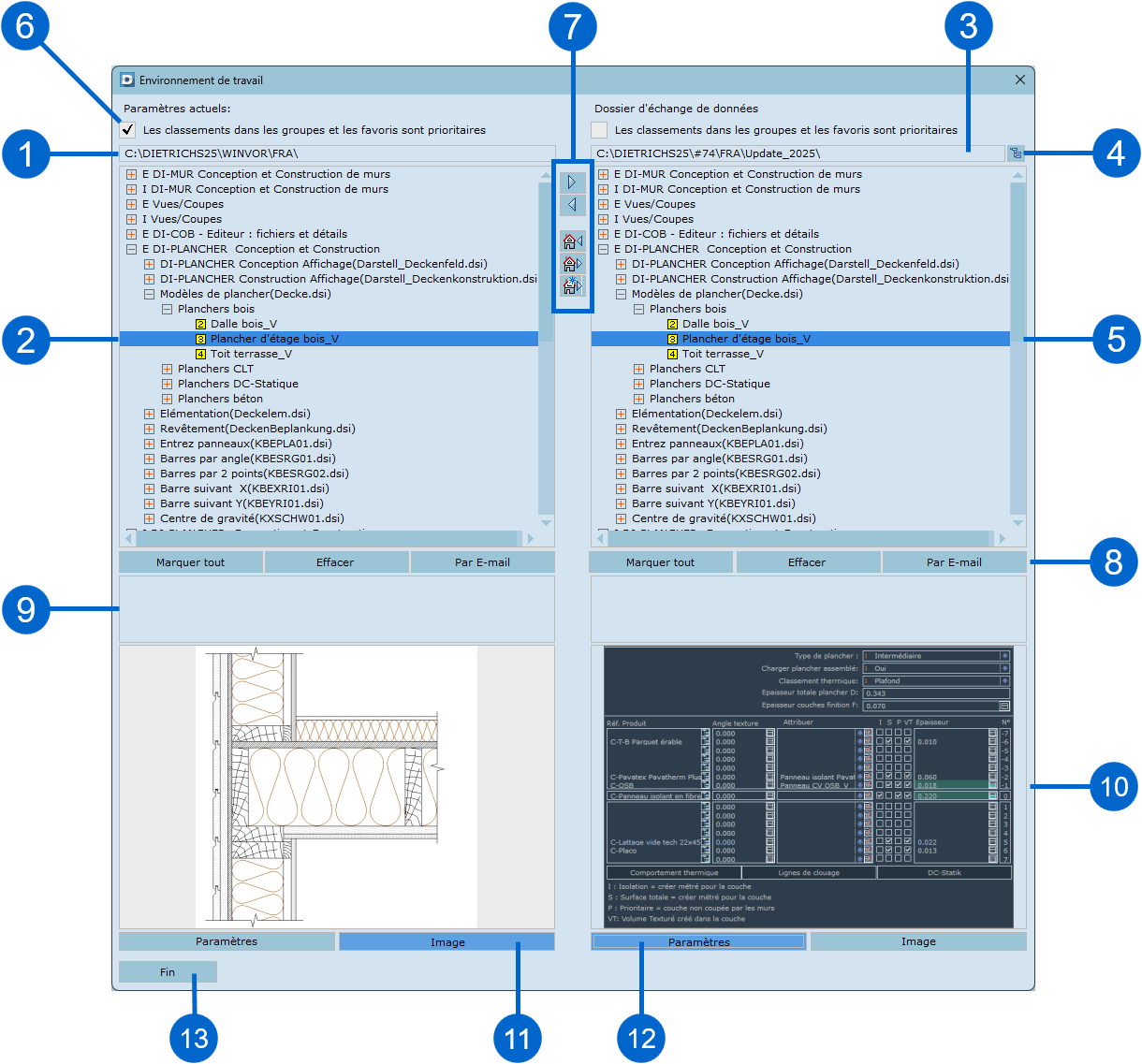This screenshot has height=1064, width=1142.
Task: Switch left preview to Paramètres tab
Action: [x=227, y=941]
